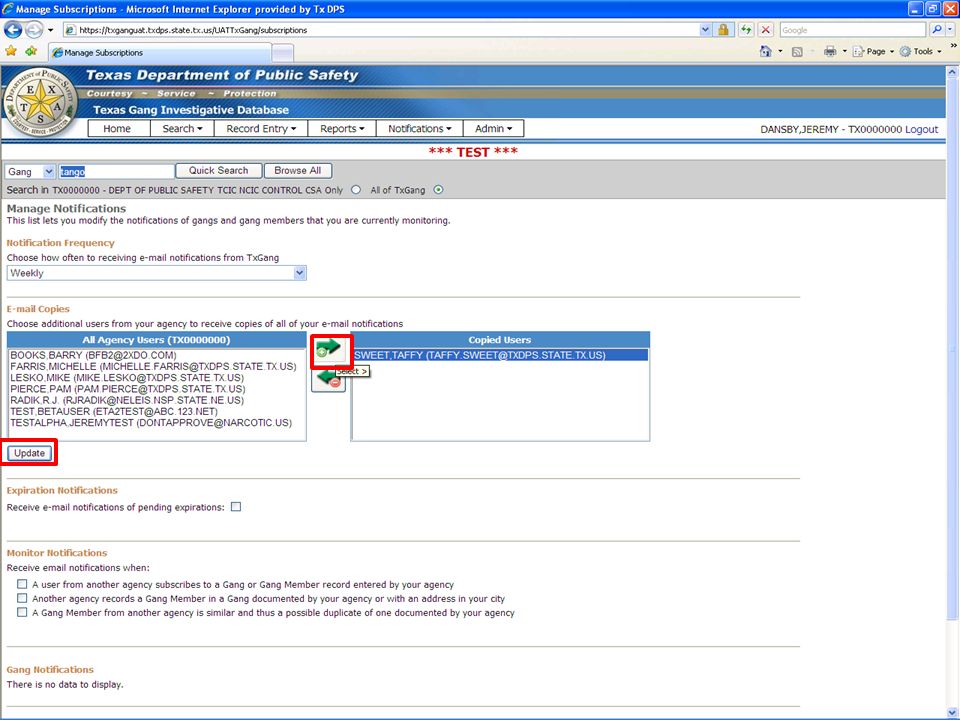The width and height of the screenshot is (960, 720).
Task: Click the URL address bar
Action: coord(381,29)
